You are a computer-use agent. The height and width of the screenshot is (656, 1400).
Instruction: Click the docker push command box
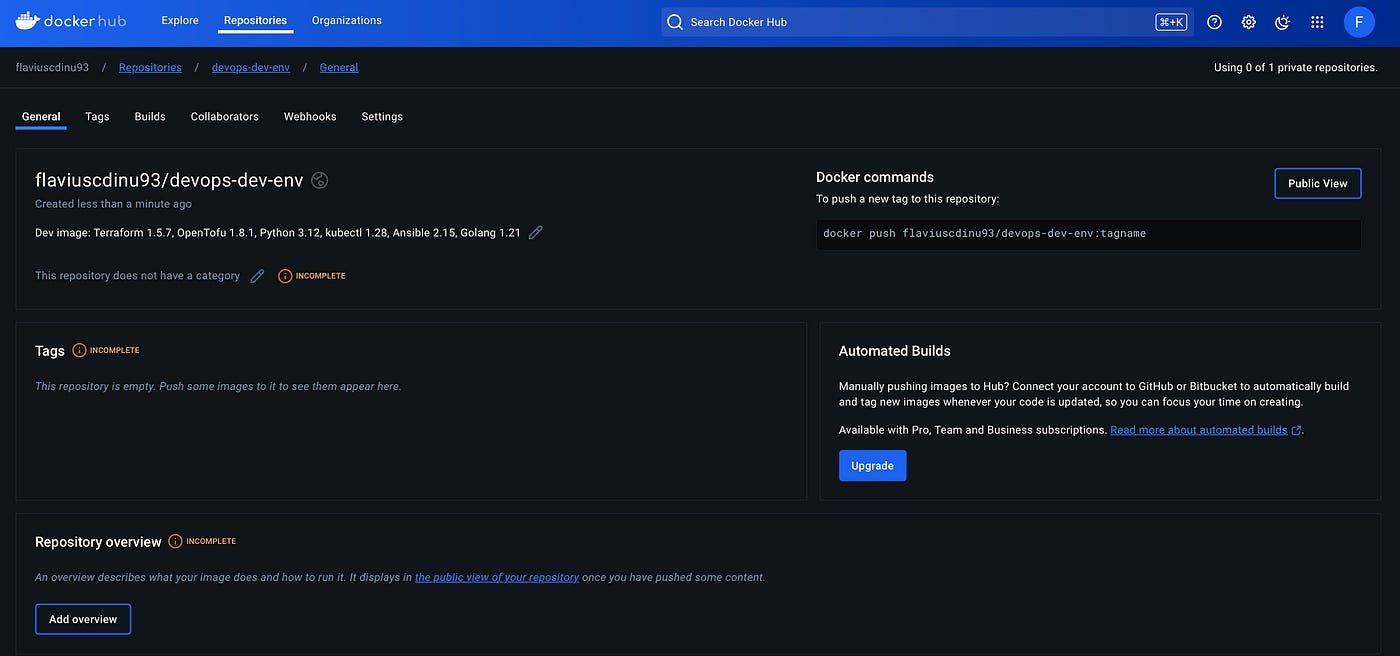pos(1088,234)
